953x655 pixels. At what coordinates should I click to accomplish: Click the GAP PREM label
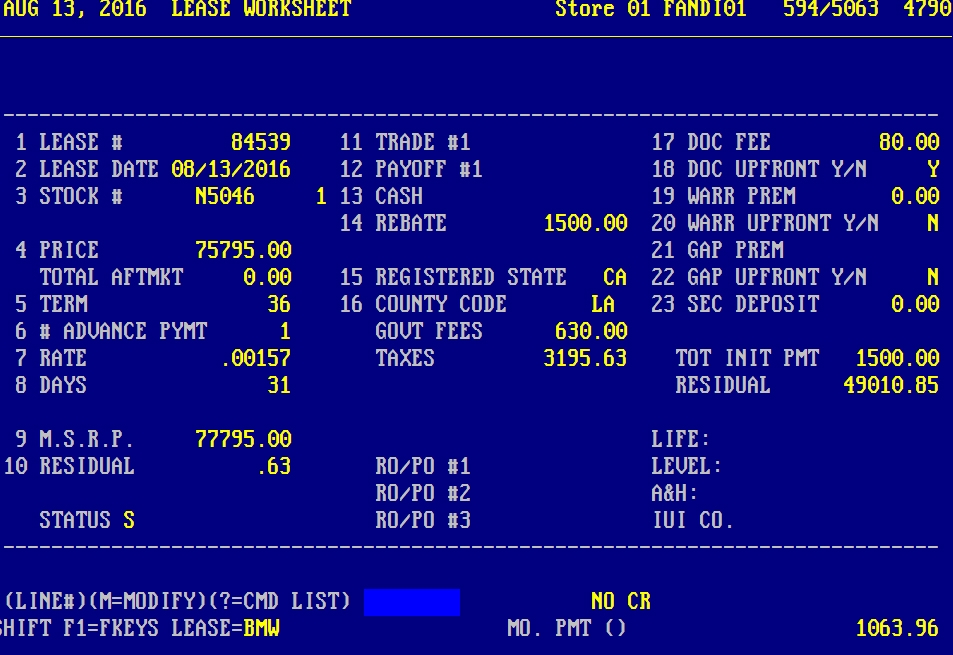click(735, 250)
